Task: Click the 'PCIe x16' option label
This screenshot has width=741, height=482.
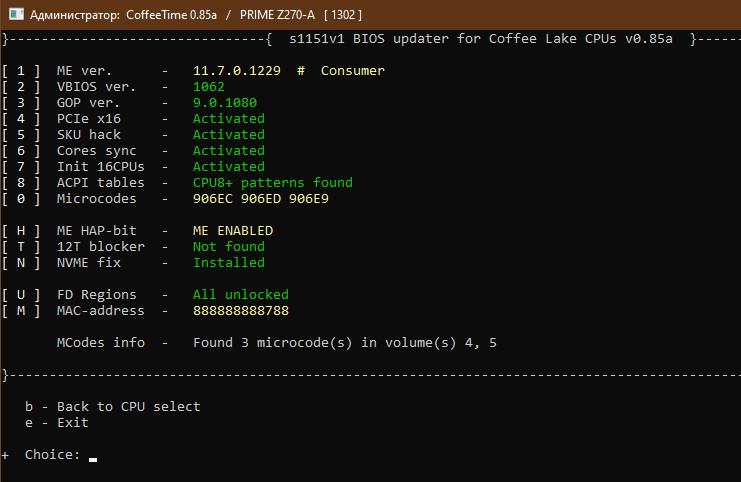Action: (88, 119)
